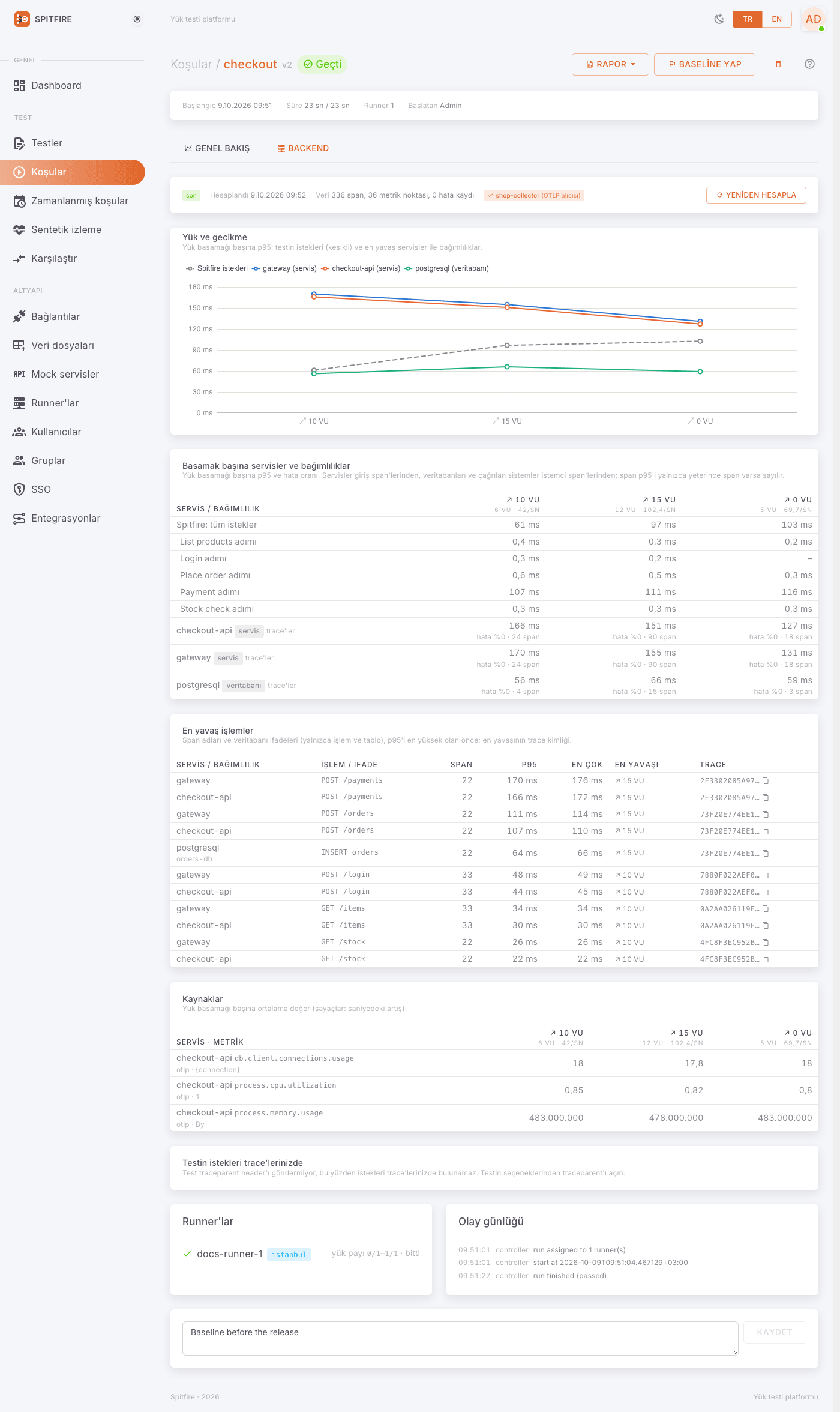Switch to GENEL BAKIŞ tab
Image resolution: width=840 pixels, height=1412 pixels.
217,148
